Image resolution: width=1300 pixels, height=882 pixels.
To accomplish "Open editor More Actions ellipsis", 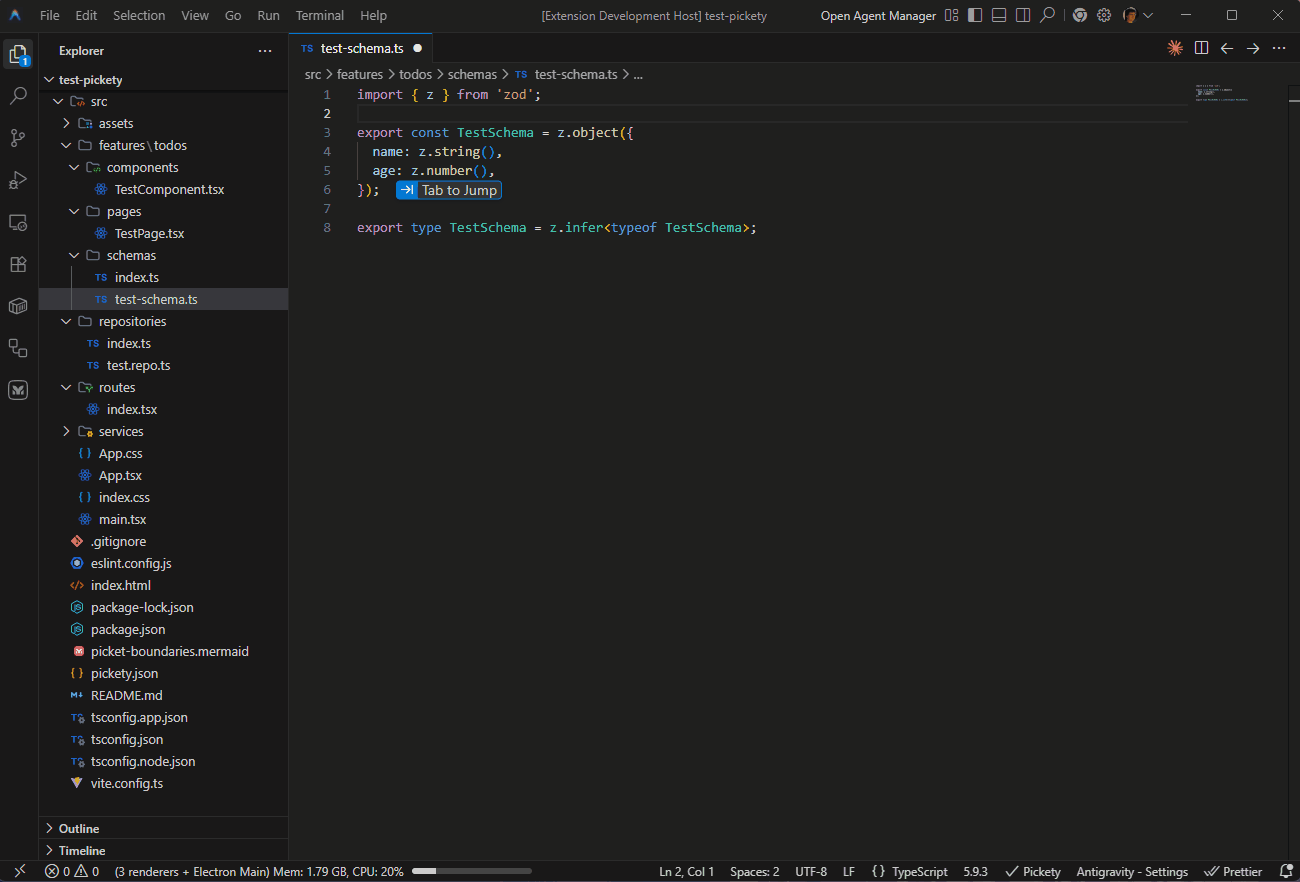I will point(1279,48).
